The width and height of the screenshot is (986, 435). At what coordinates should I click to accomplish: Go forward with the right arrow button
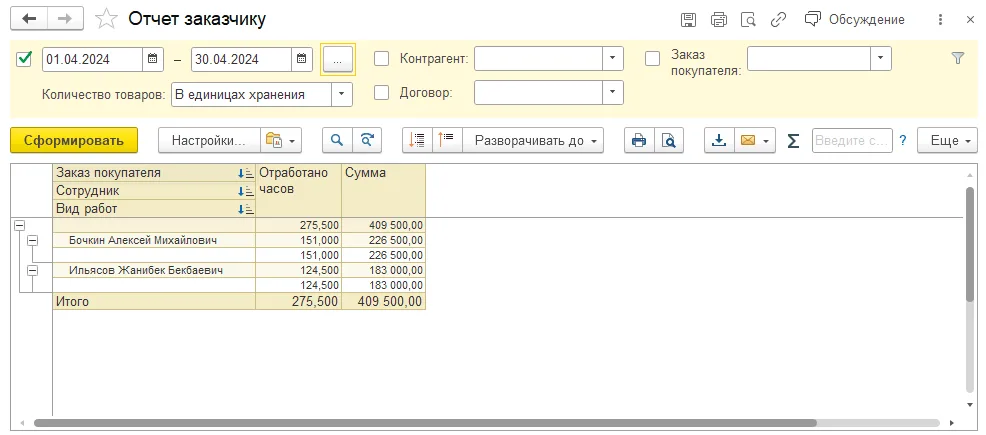pyautogui.click(x=65, y=19)
